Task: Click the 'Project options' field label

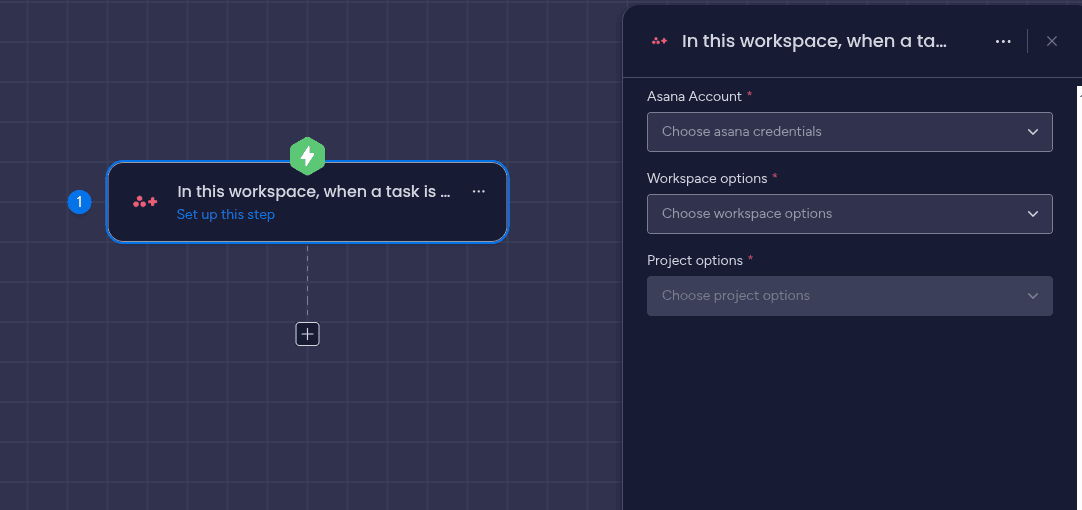Action: point(695,261)
